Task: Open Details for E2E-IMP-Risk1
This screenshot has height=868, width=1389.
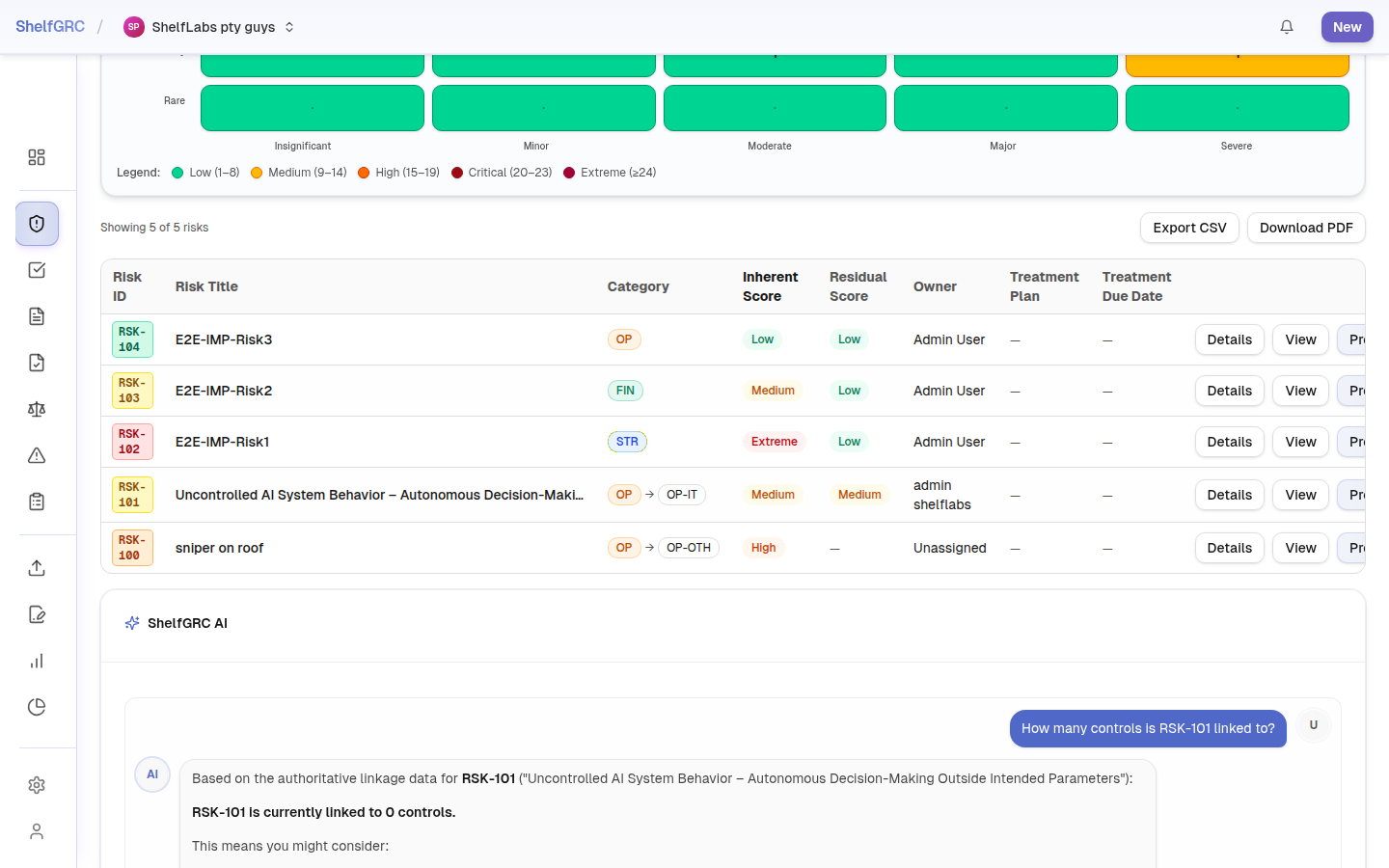Action: pos(1230,442)
